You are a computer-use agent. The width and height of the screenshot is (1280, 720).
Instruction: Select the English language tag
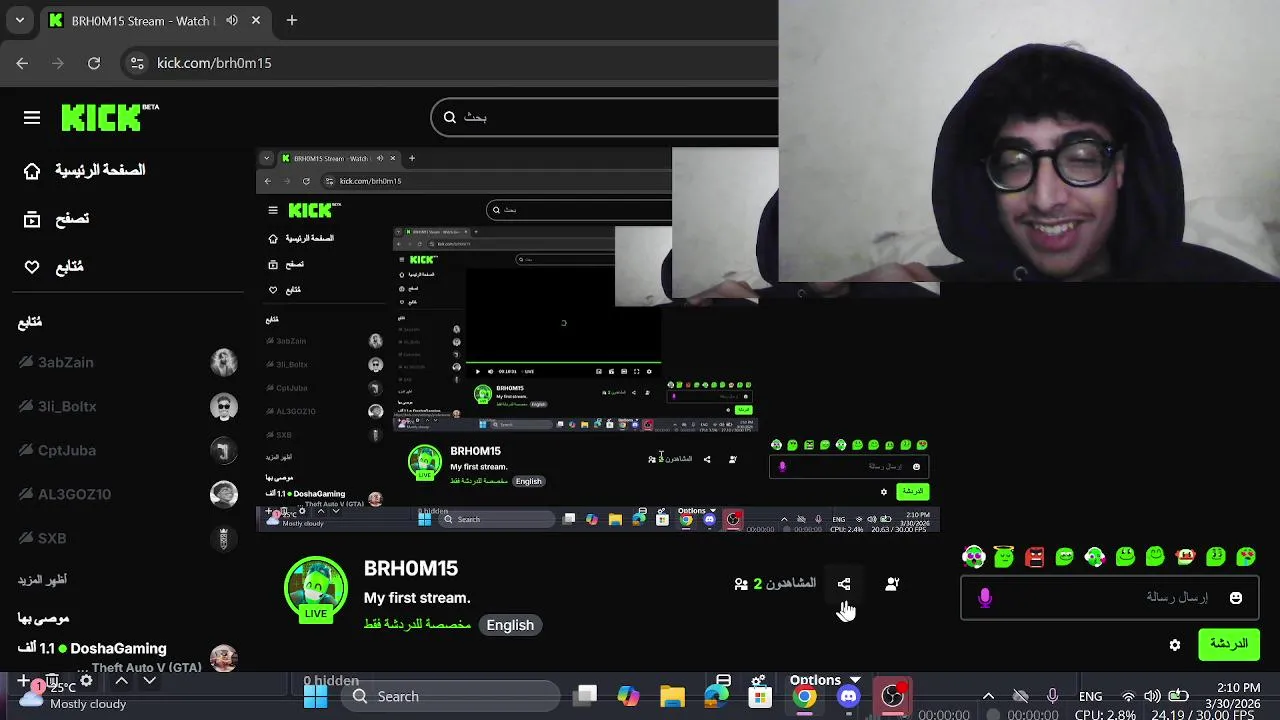click(x=510, y=625)
